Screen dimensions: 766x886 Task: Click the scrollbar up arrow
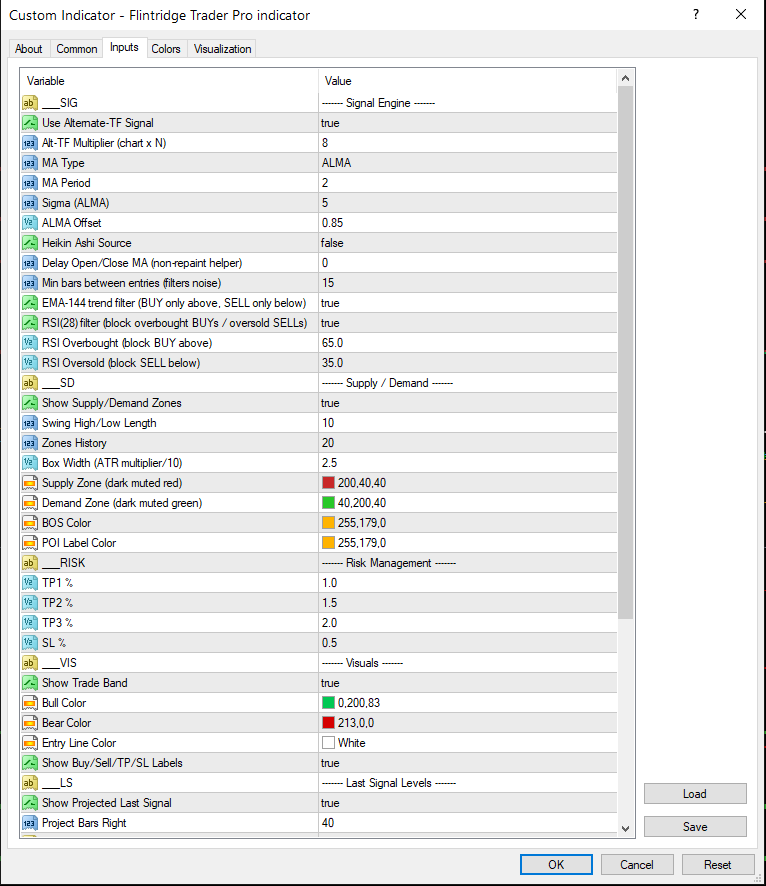[625, 78]
